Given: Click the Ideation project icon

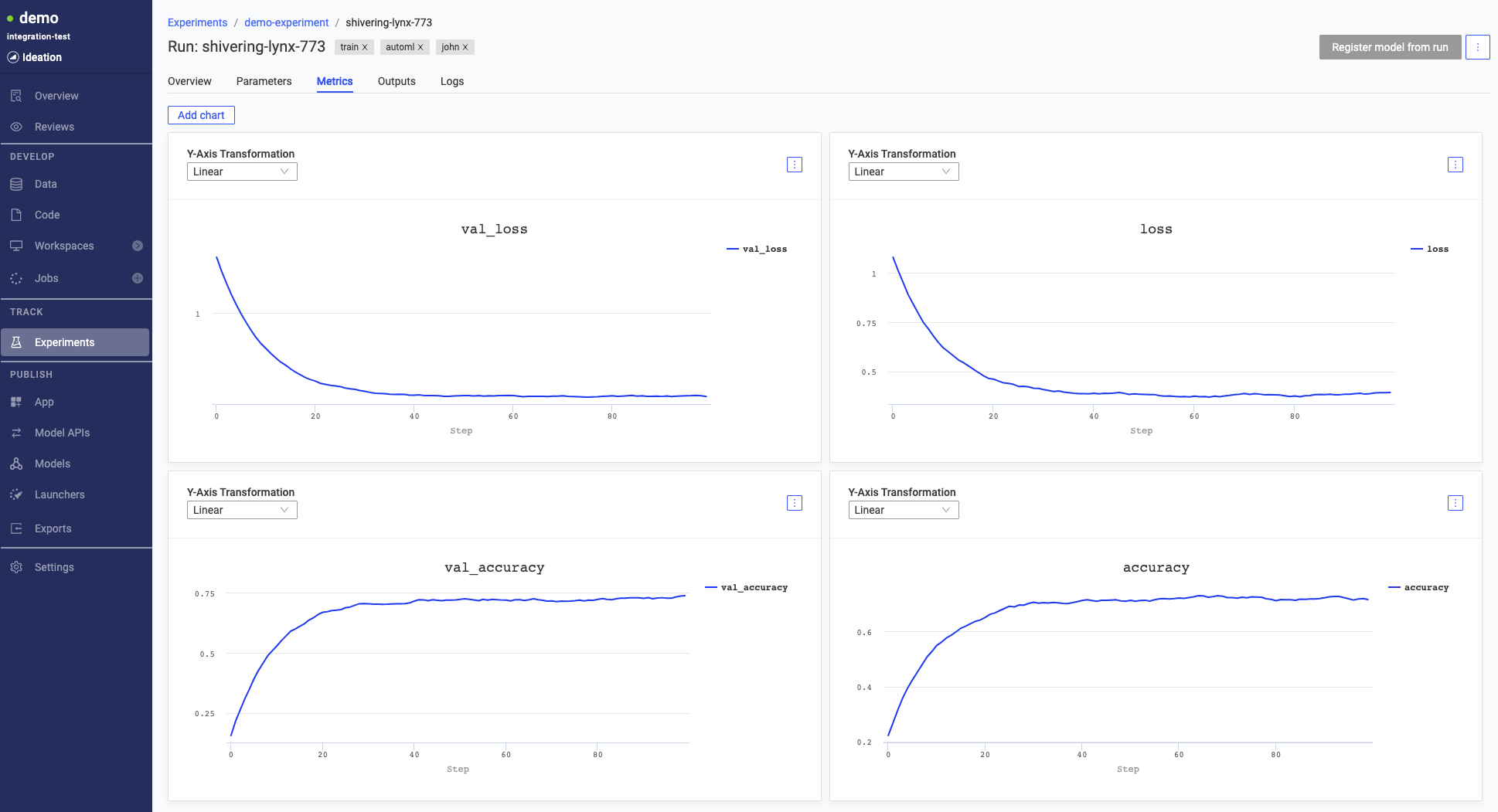Looking at the screenshot, I should (x=13, y=57).
